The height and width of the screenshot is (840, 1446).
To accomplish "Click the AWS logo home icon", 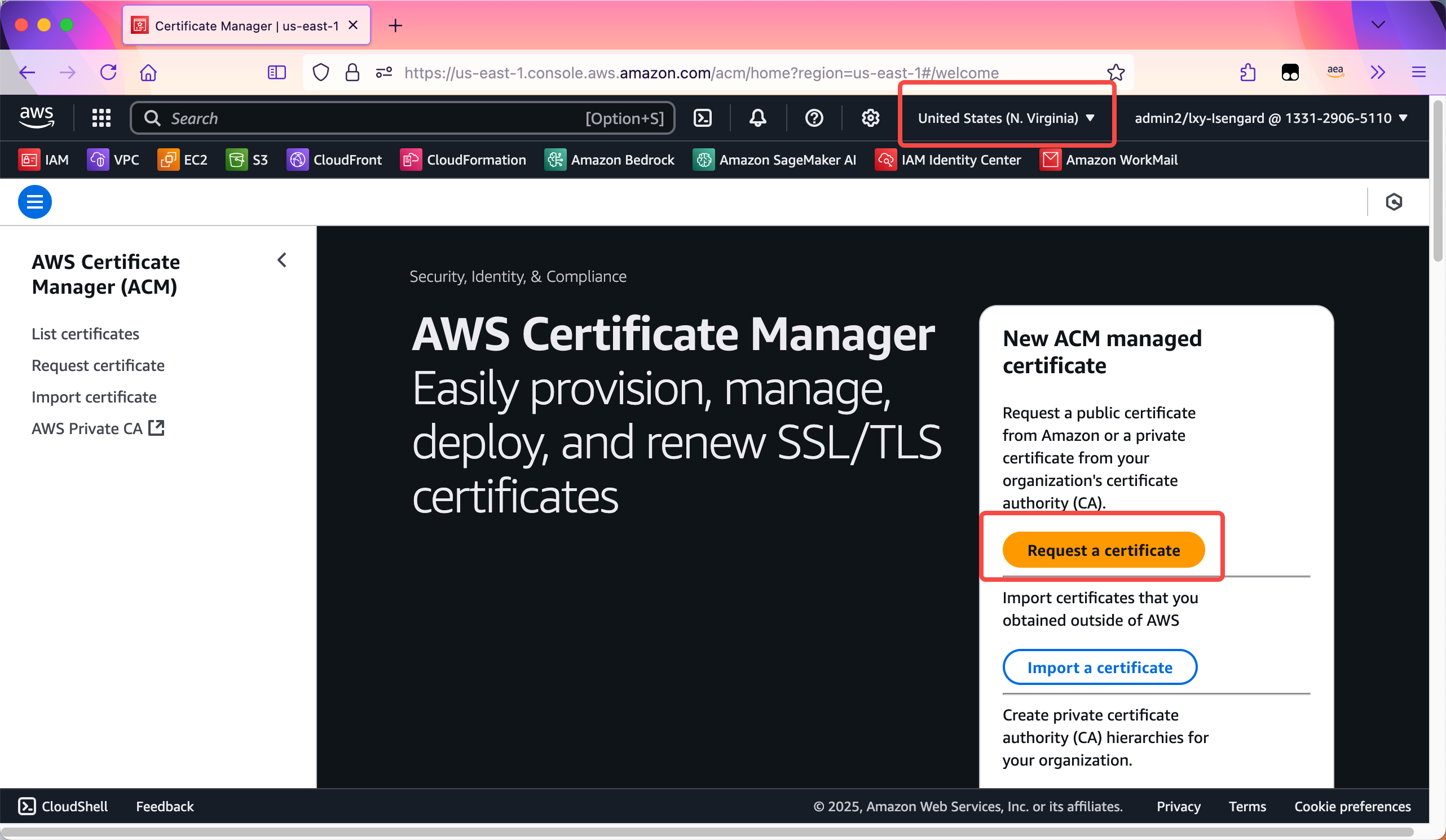I will click(x=37, y=118).
